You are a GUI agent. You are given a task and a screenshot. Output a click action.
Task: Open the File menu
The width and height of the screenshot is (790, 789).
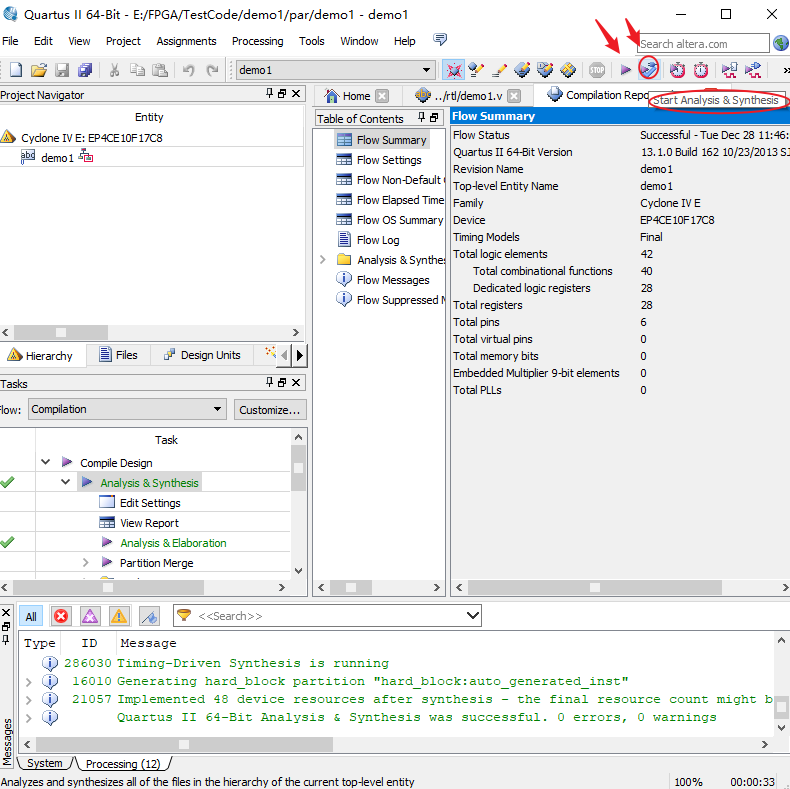(x=10, y=41)
